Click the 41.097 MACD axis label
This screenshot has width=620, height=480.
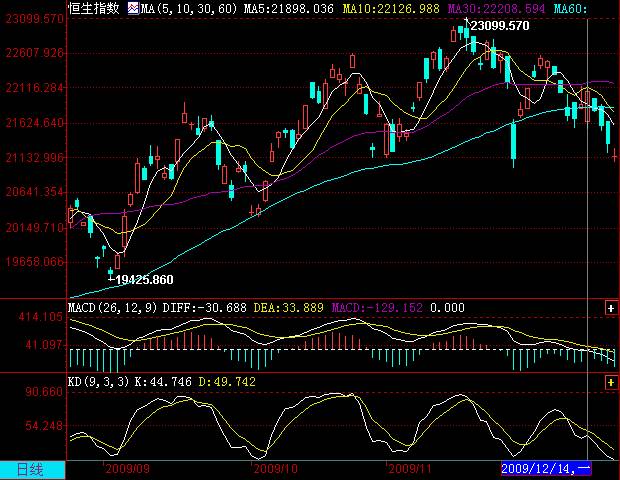coord(43,345)
